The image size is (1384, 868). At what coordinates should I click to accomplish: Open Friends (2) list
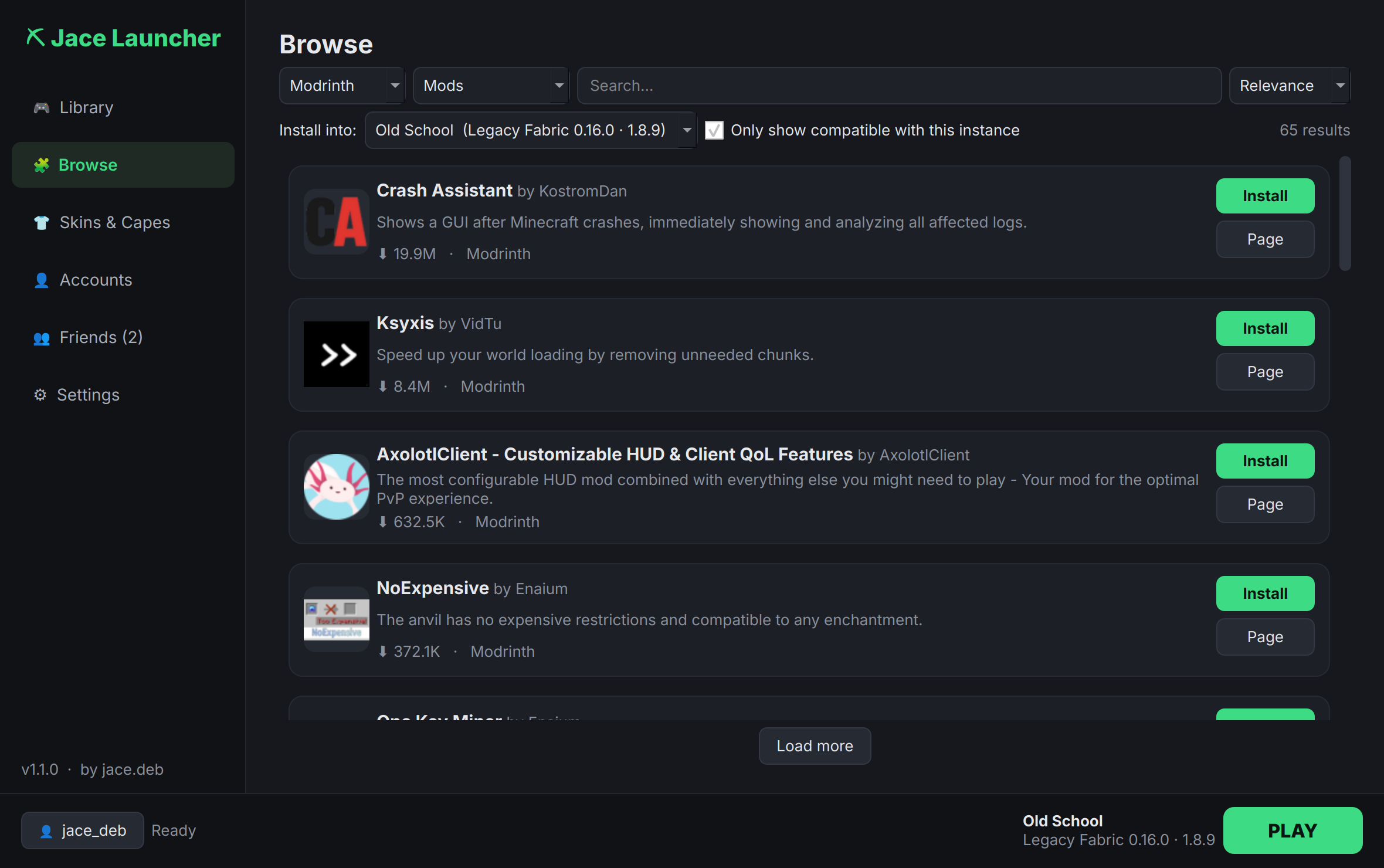123,337
